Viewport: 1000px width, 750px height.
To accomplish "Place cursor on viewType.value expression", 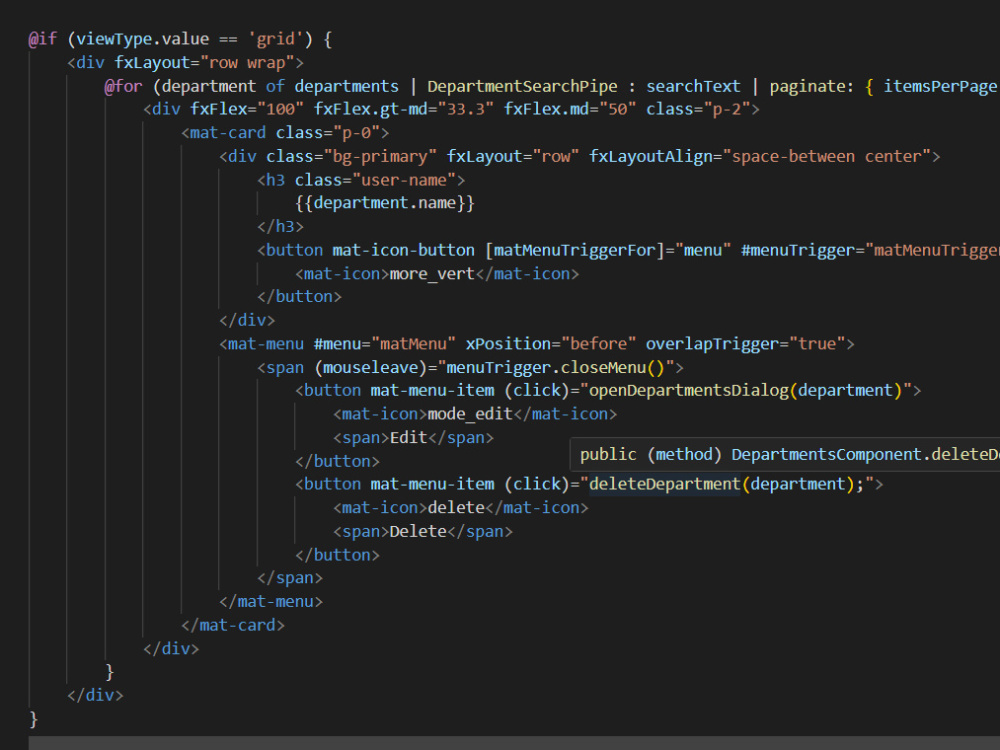I will [143, 39].
